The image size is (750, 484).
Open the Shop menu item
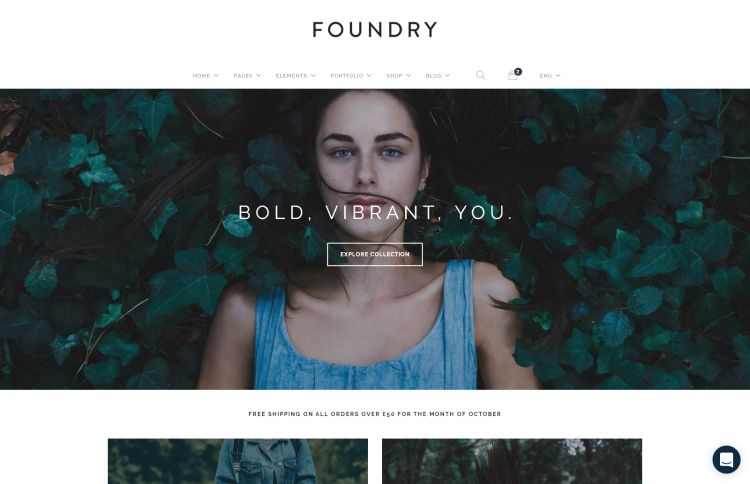click(394, 76)
